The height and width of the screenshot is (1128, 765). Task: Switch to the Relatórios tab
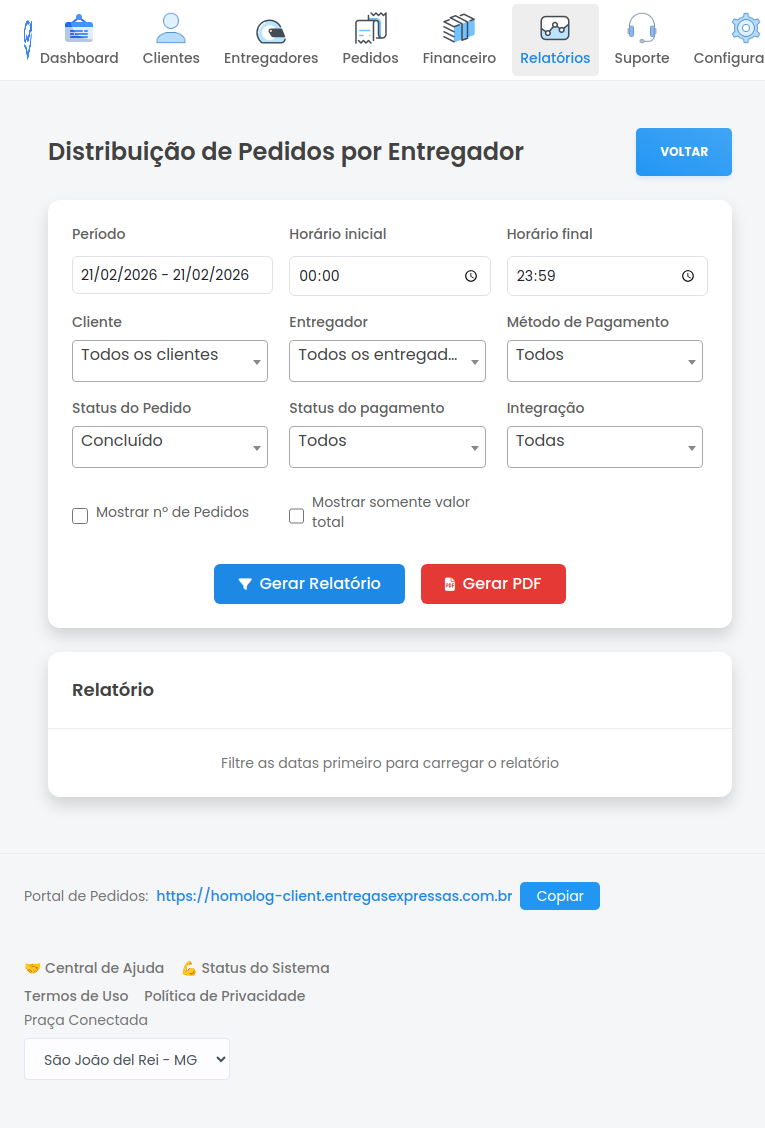tap(555, 40)
